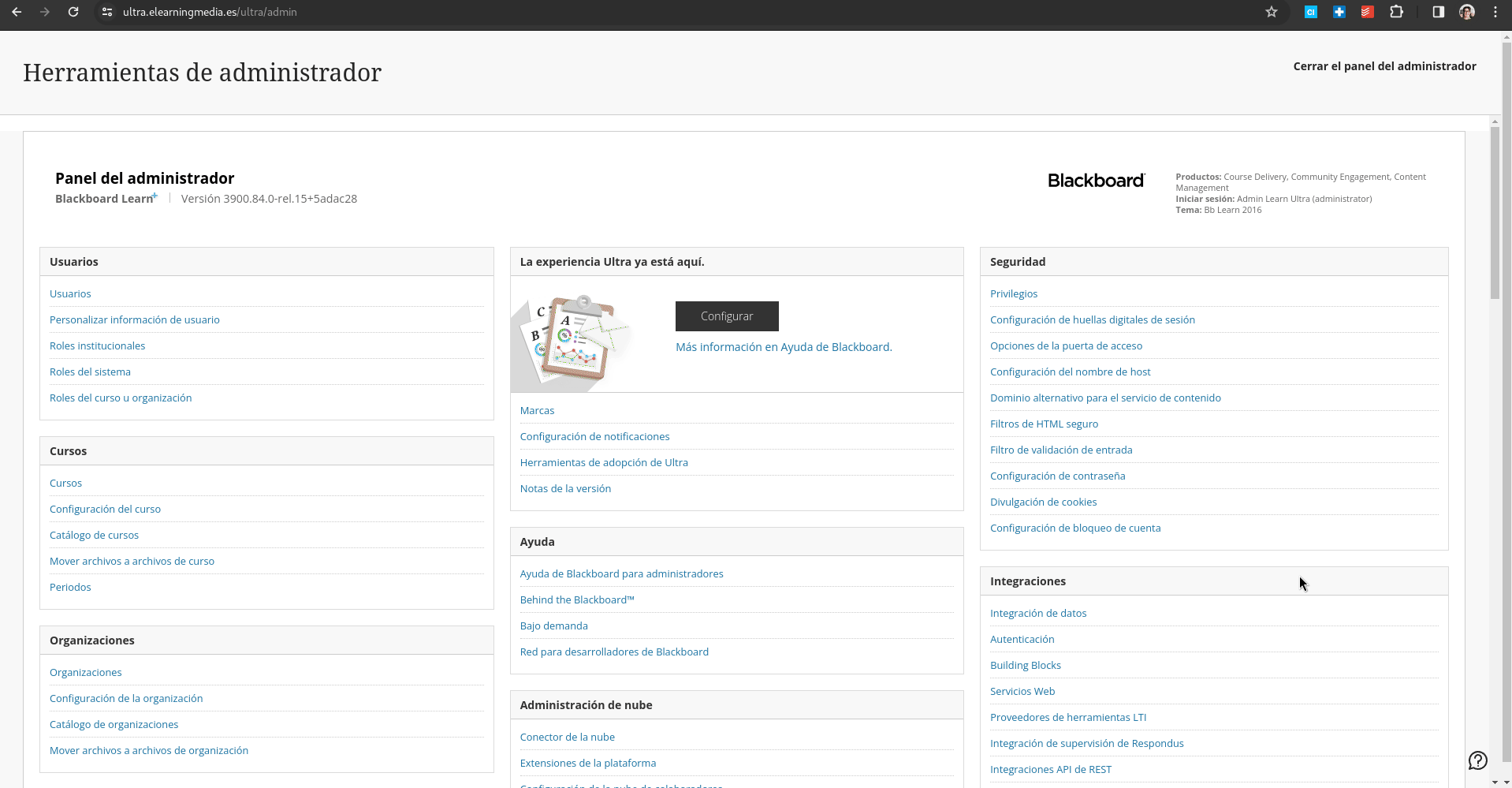Viewport: 1512px width, 788px height.
Task: Open Catálogo de organizaciones
Action: 114,724
